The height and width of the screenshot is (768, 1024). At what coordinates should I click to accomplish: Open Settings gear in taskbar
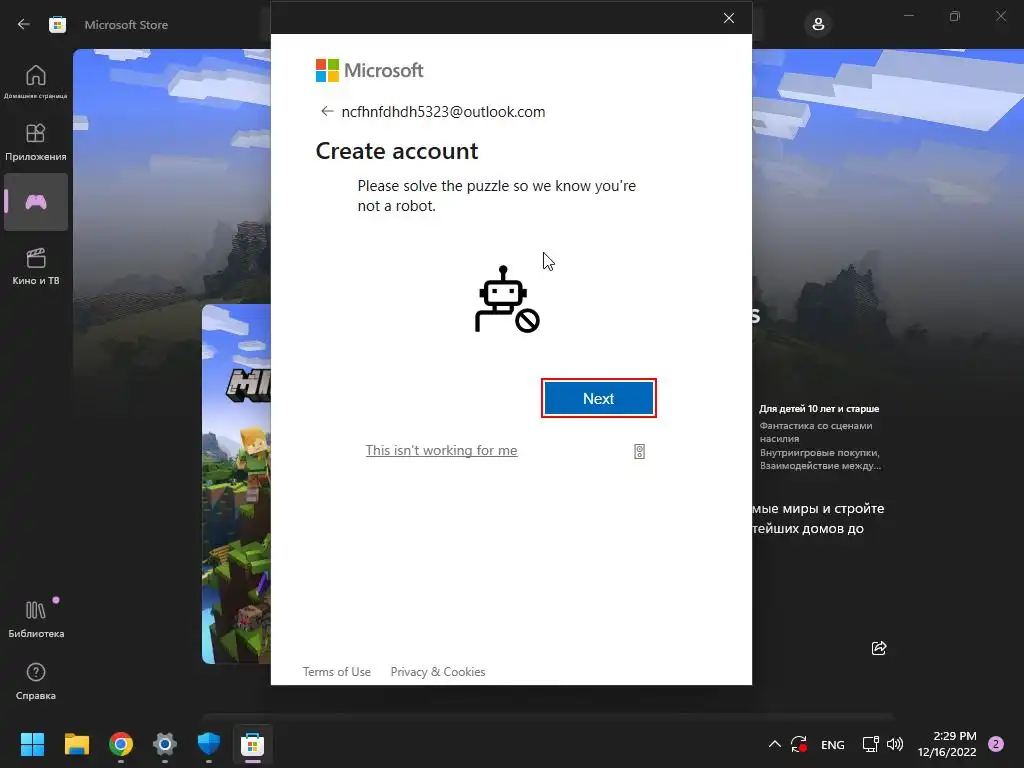coord(165,744)
